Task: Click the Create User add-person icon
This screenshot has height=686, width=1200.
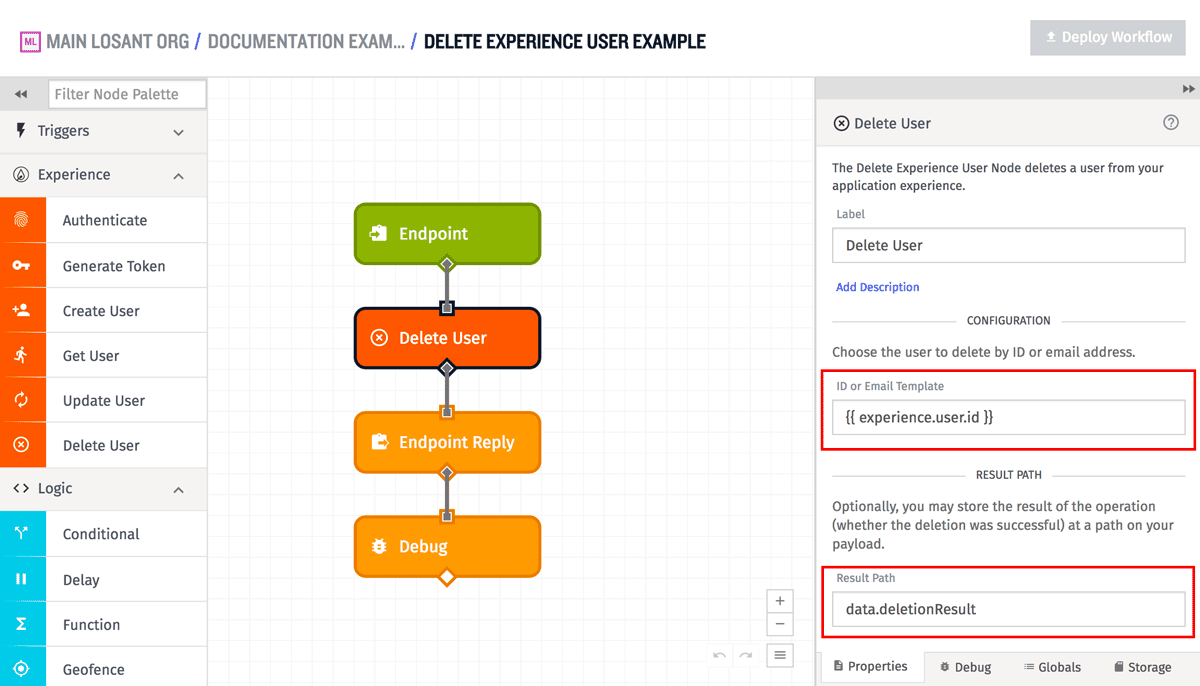Action: tap(22, 311)
